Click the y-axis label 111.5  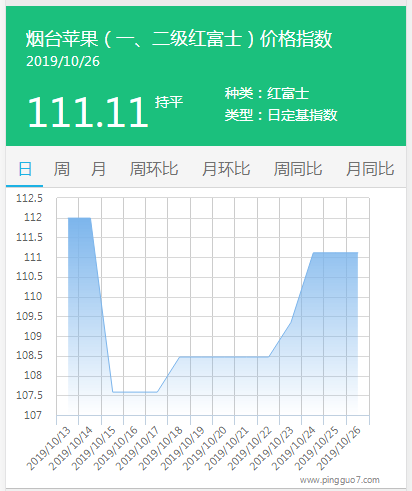[x=29, y=238]
